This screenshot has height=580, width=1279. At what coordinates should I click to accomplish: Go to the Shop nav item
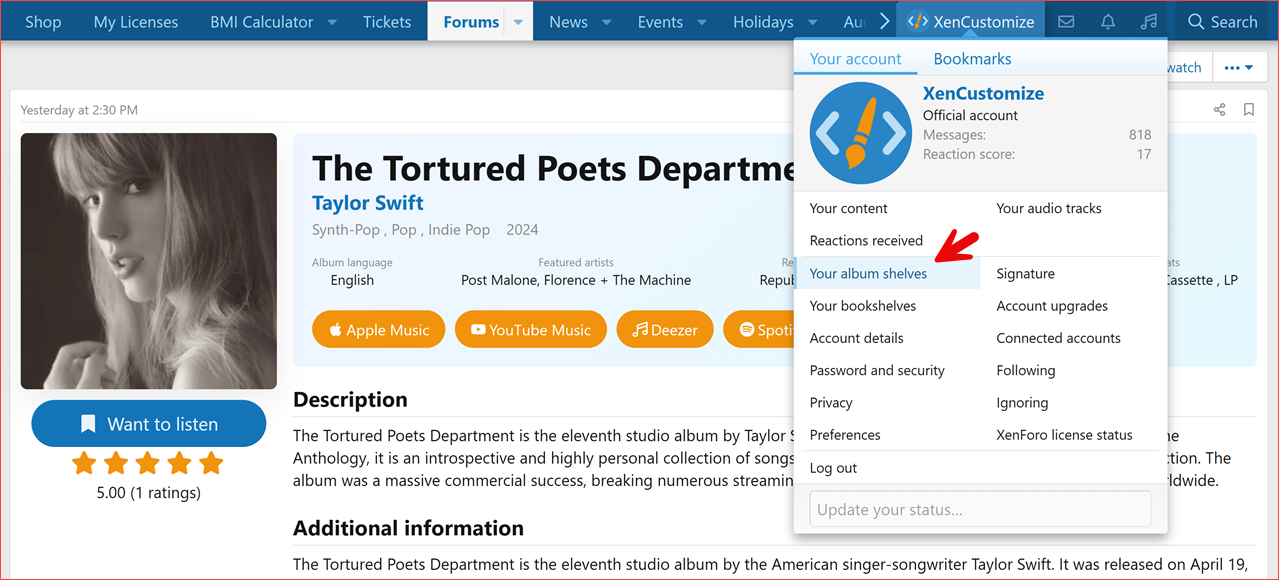pos(43,22)
